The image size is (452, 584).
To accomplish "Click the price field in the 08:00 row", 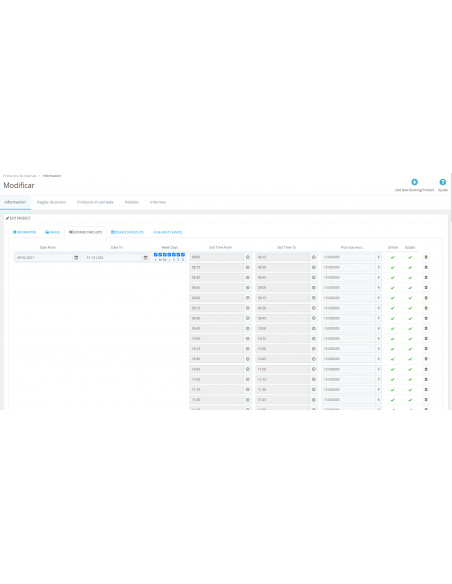I will click(348, 257).
